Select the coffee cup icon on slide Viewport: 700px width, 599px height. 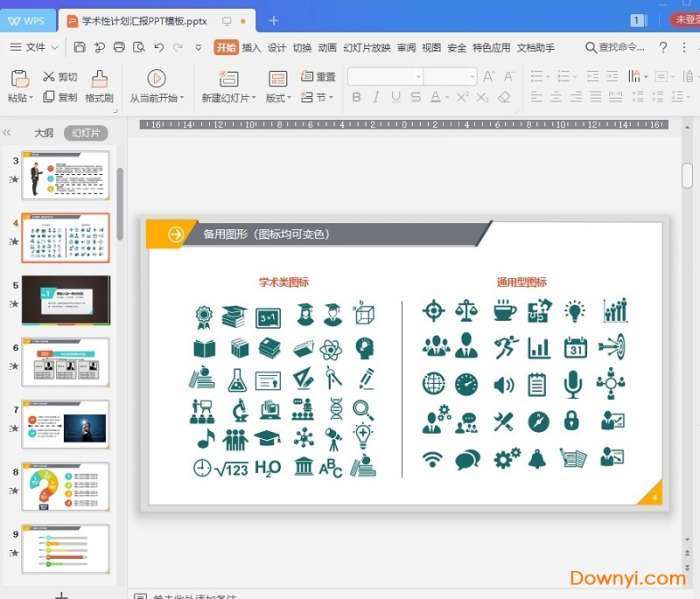(504, 310)
